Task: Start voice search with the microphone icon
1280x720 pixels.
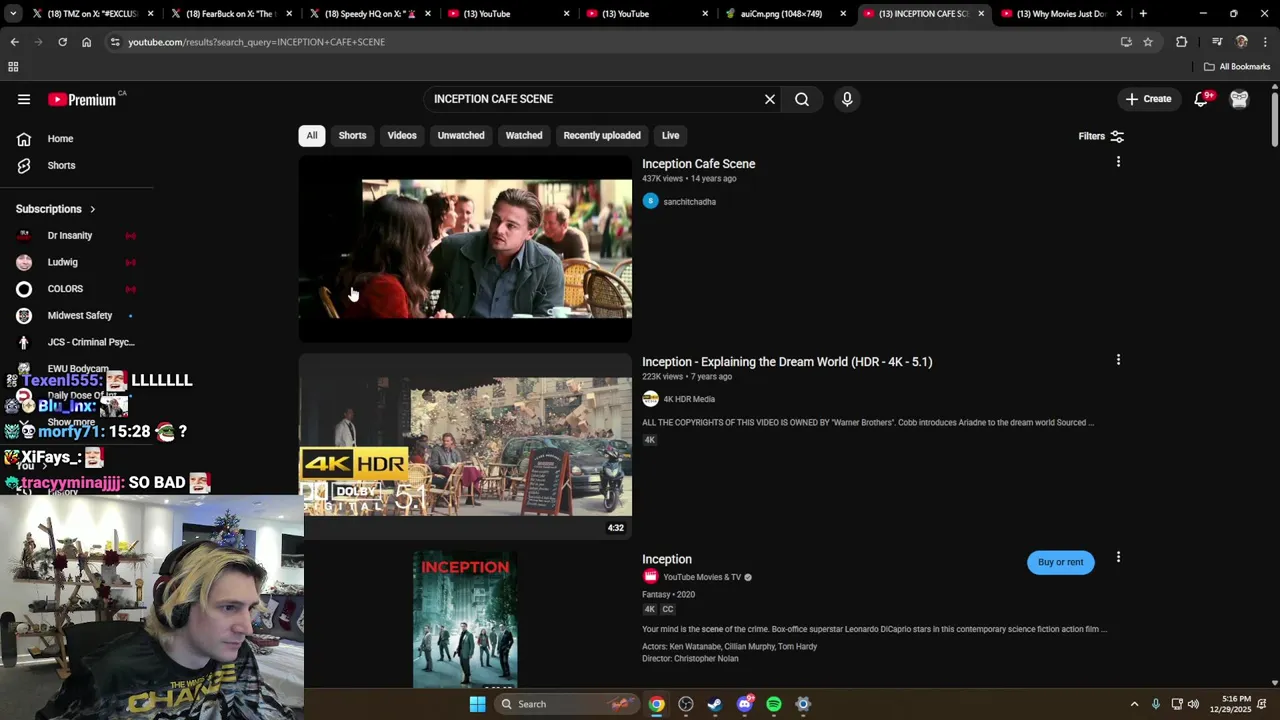Action: [847, 99]
